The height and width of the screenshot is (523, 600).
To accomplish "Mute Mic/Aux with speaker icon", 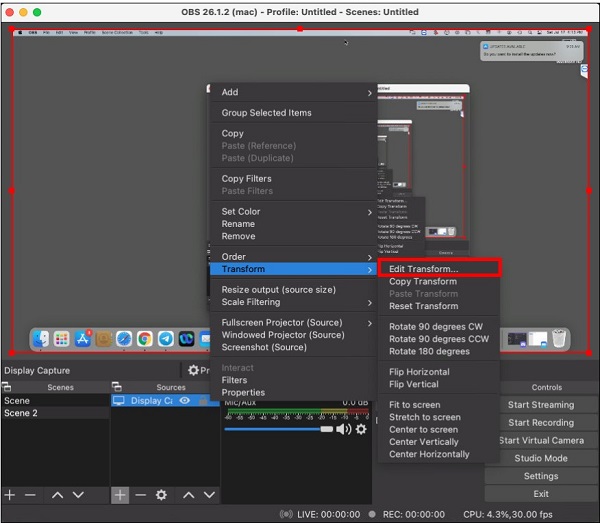I will click(343, 429).
